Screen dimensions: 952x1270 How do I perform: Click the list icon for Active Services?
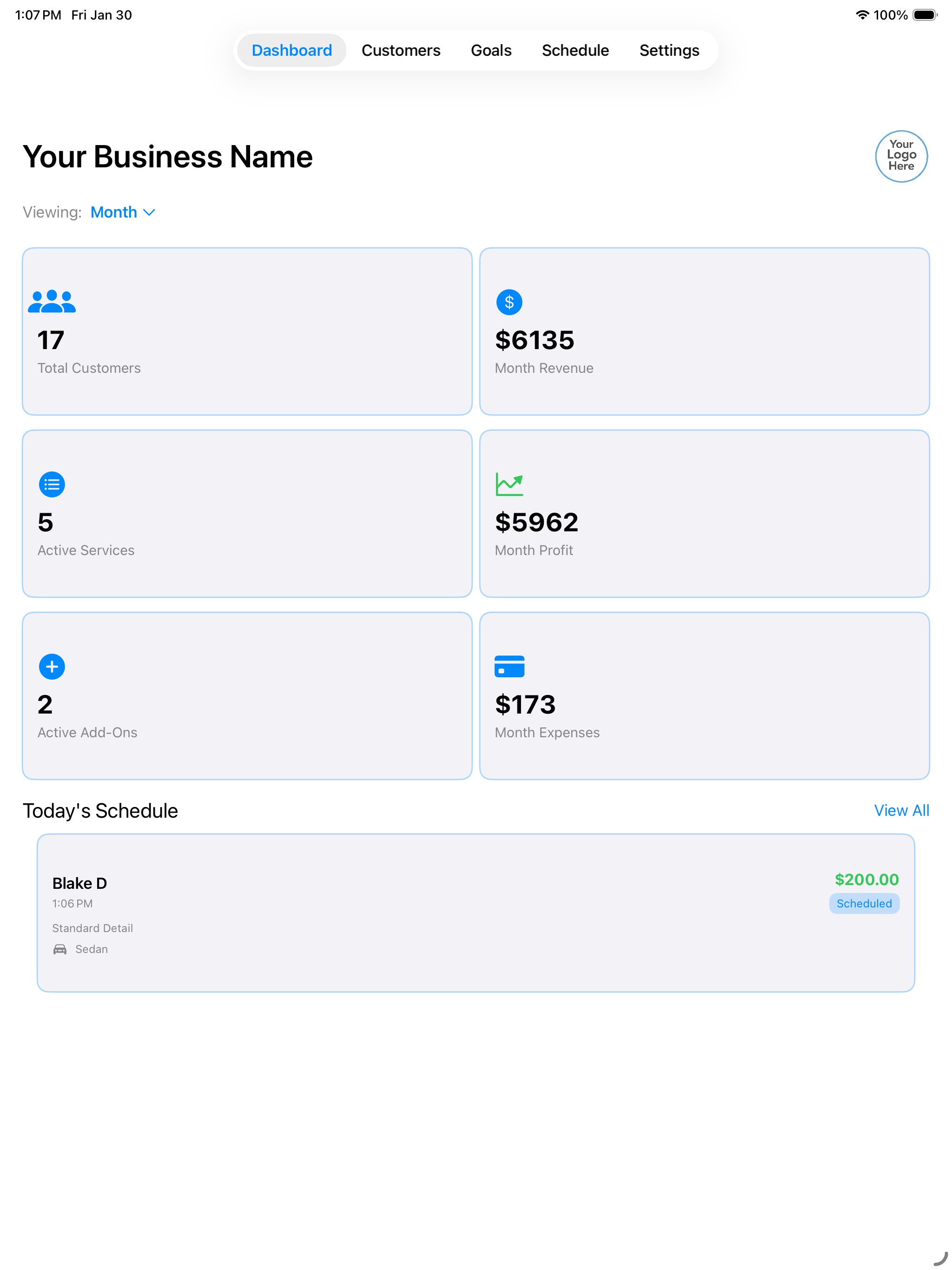[52, 484]
